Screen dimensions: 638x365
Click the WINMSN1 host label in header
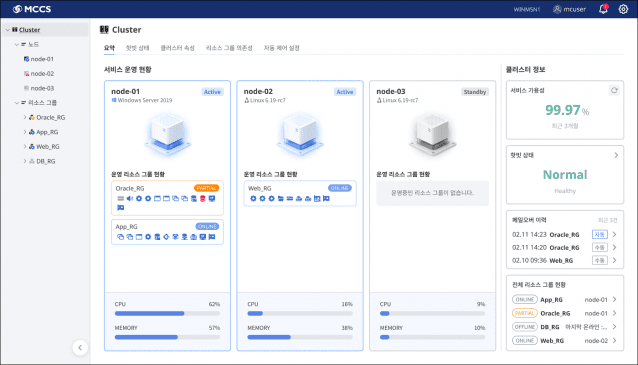point(527,9)
